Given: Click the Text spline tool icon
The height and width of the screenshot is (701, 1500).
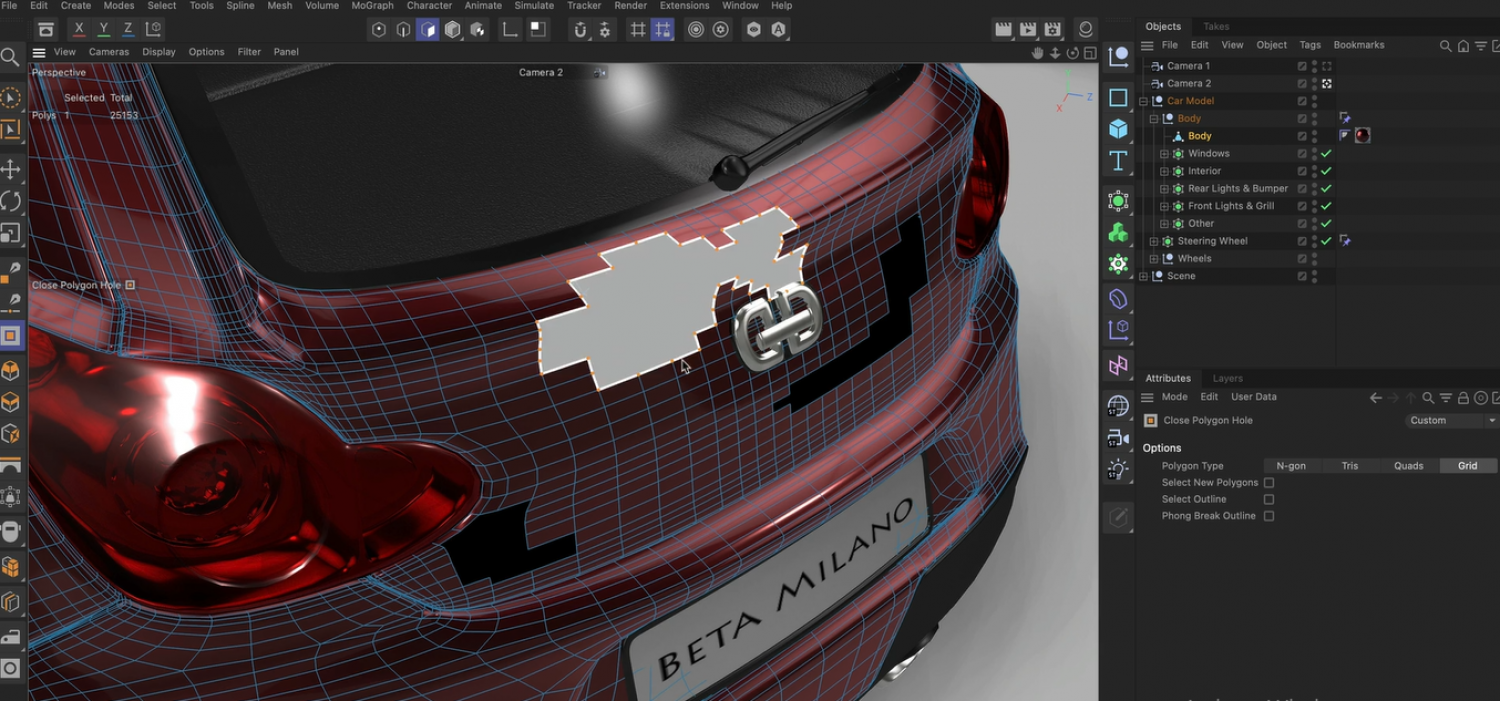Looking at the screenshot, I should [1118, 161].
